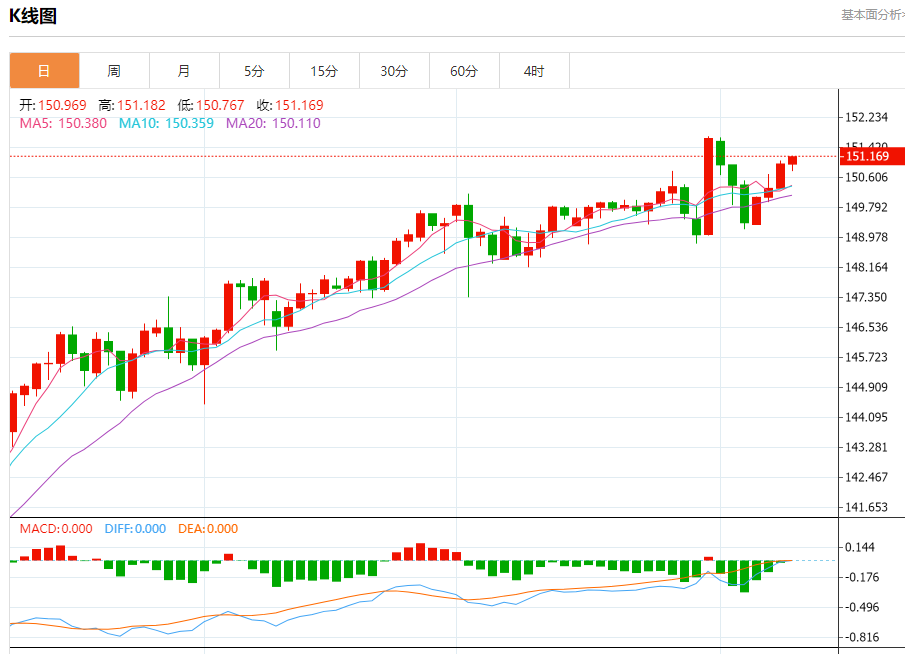Screen dimensions: 905x654
Task: Click the rightmost latest red candlestick
Action: pos(792,161)
